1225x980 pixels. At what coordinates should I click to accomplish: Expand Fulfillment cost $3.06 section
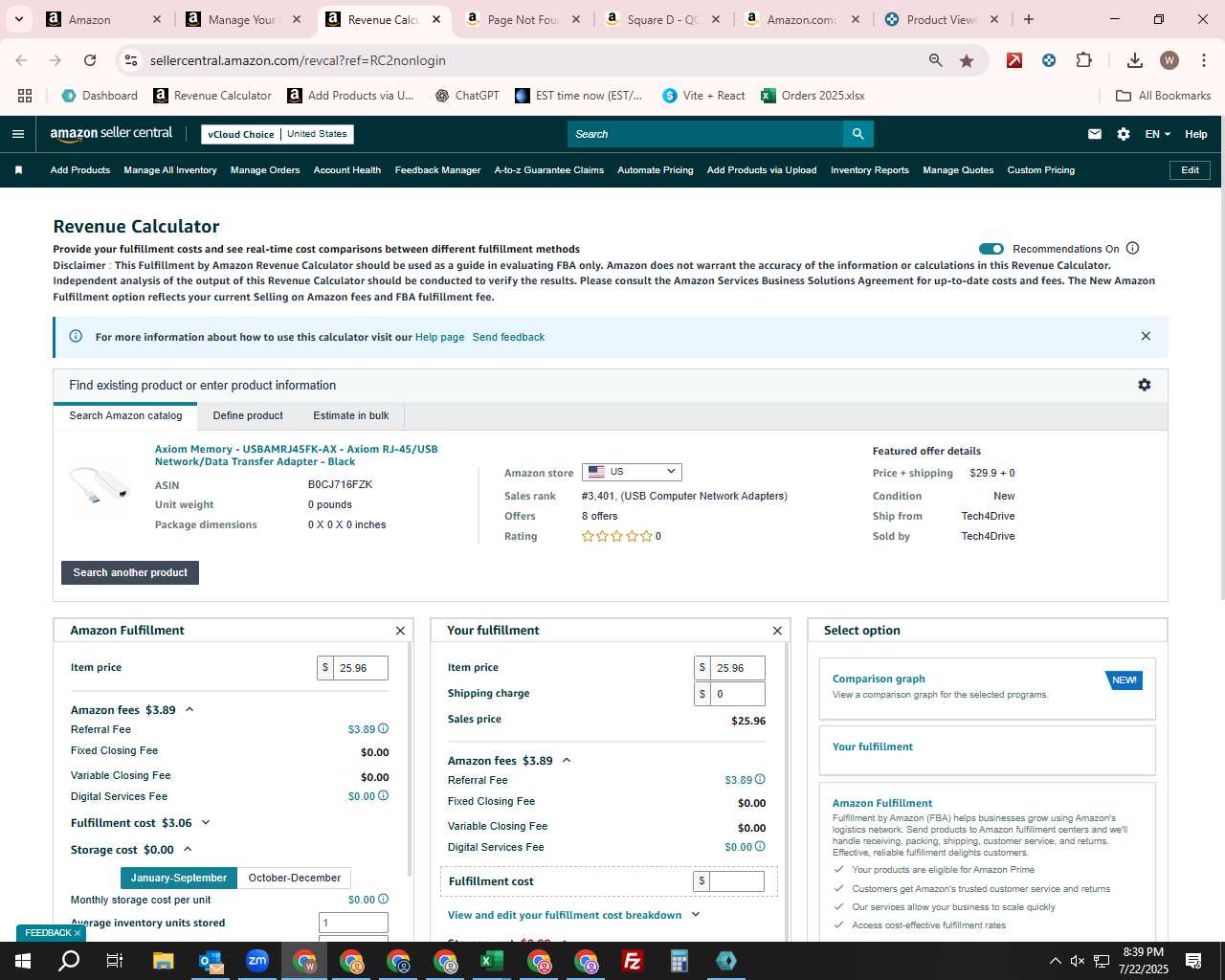point(205,822)
